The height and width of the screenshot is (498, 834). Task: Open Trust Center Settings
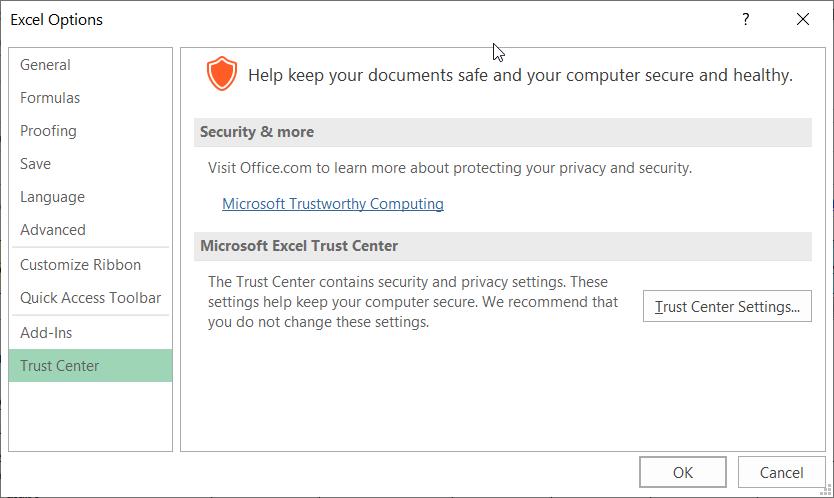727,307
